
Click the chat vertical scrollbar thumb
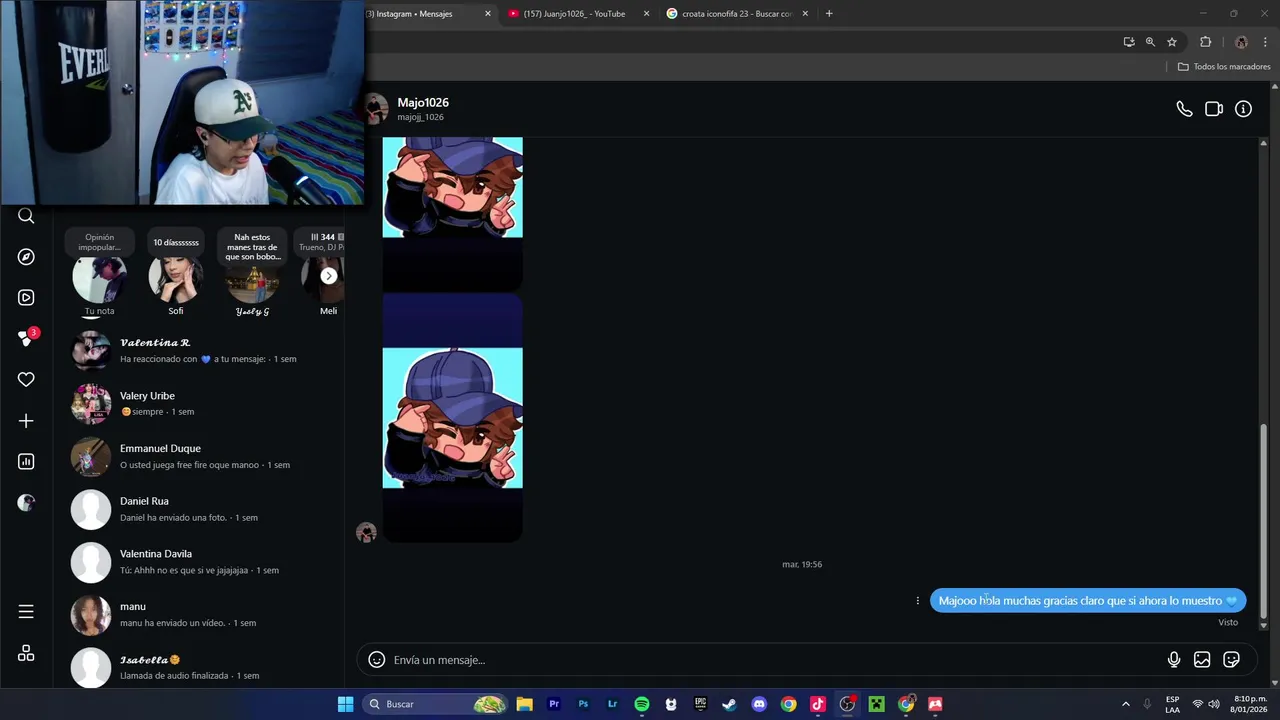pos(1263,520)
